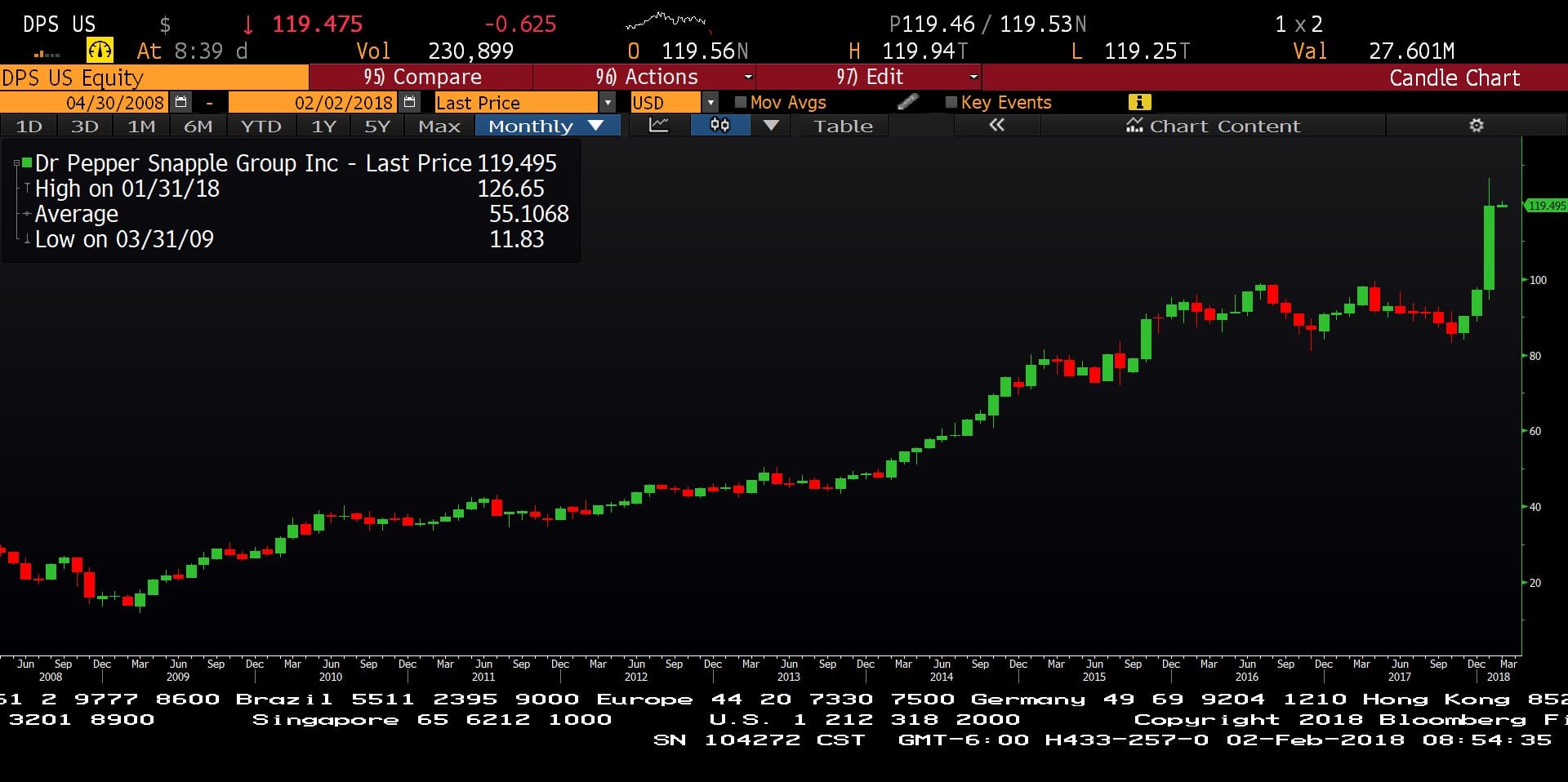Click the yellow info icon
Viewport: 1568px width, 782px height.
(1139, 102)
